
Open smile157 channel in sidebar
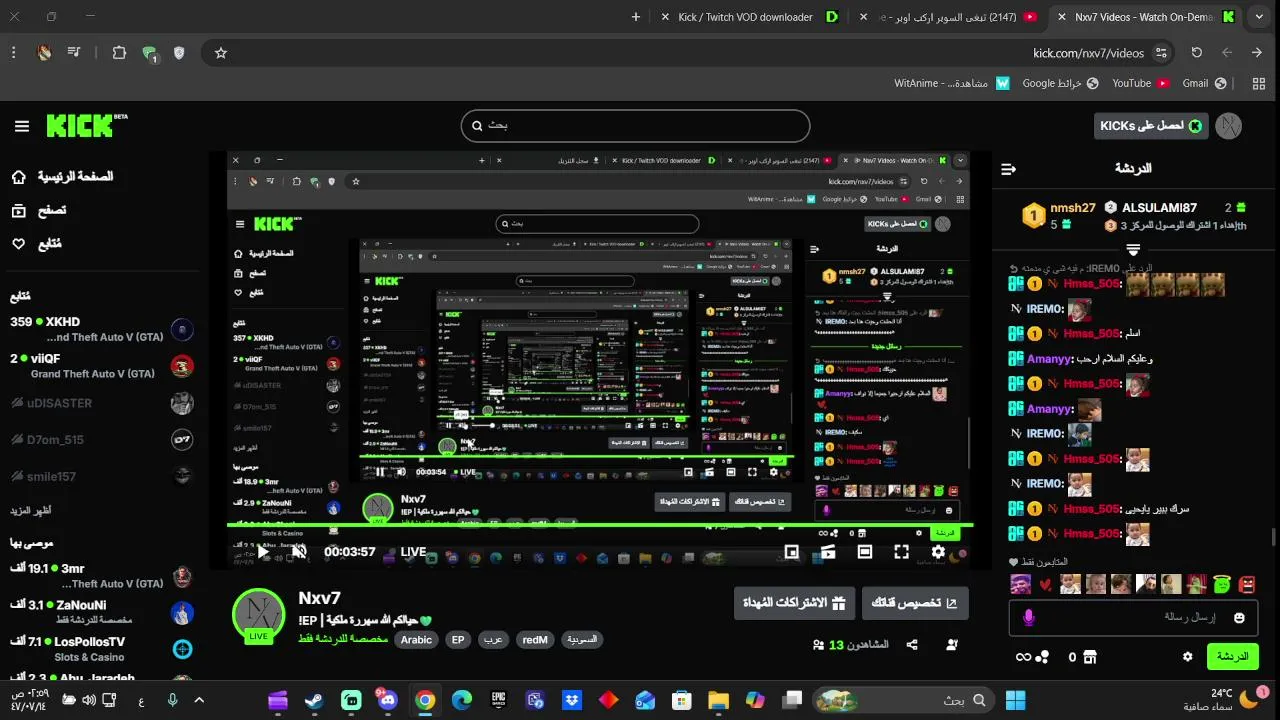coord(100,477)
